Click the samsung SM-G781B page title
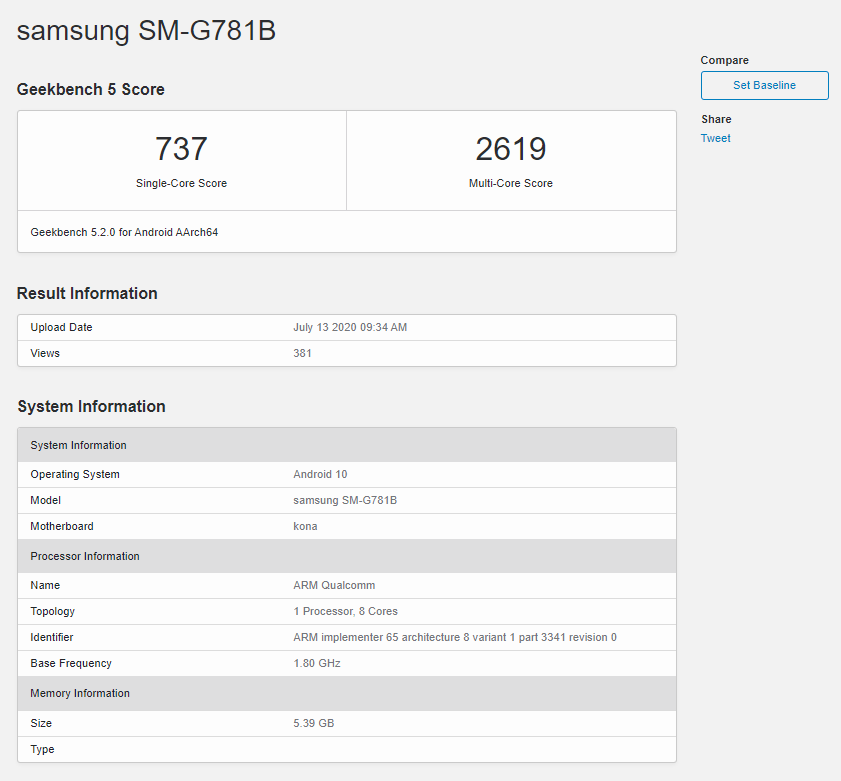 pos(146,31)
